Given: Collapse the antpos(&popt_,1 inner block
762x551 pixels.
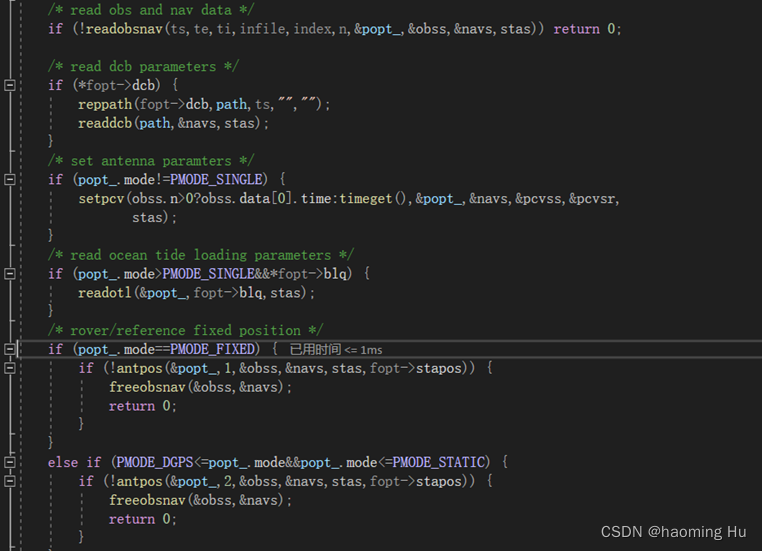Looking at the screenshot, I should pos(10,368).
